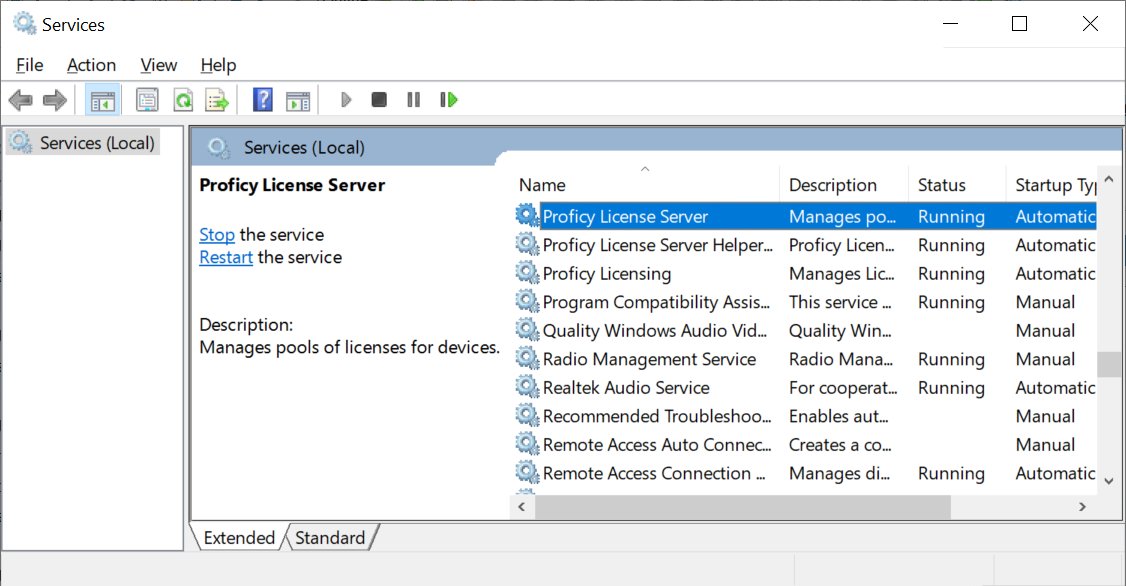Click the vertical scrollbar thumb

pos(1109,364)
